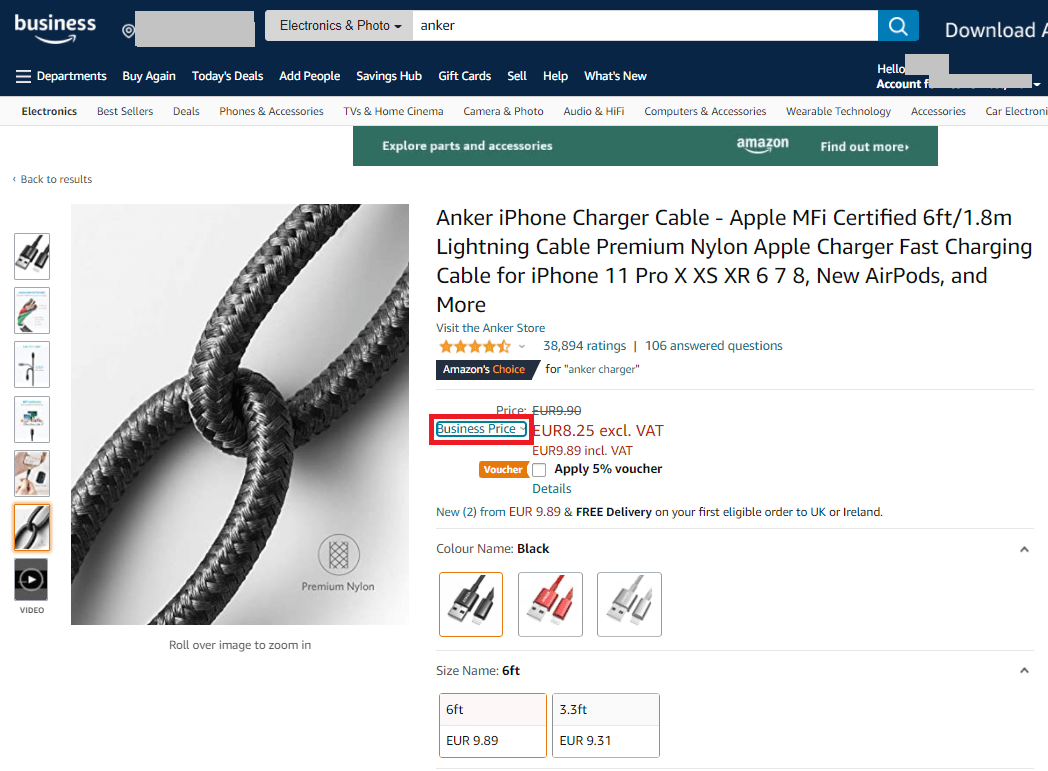Choose the 6ft size option

tap(493, 725)
